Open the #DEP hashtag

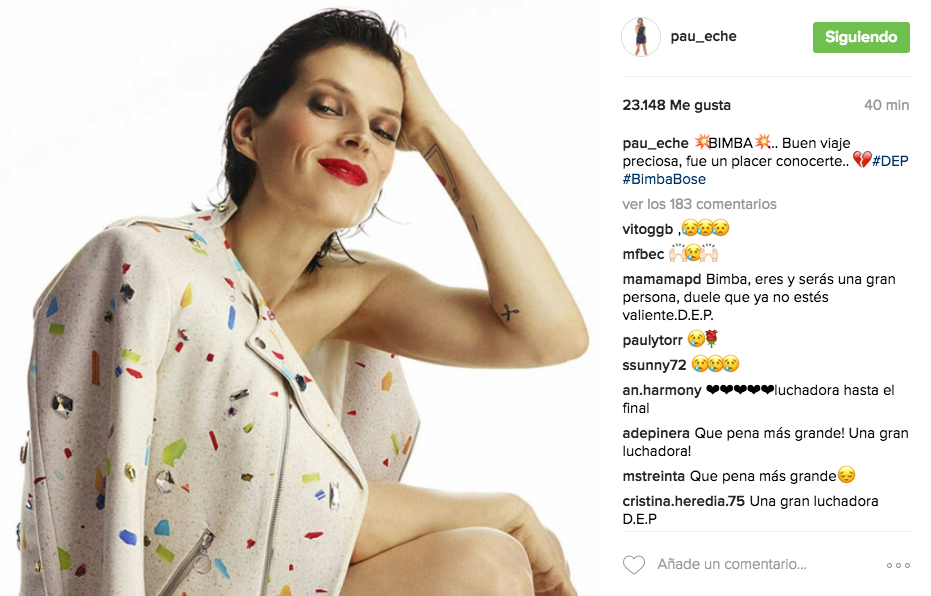pos(890,161)
